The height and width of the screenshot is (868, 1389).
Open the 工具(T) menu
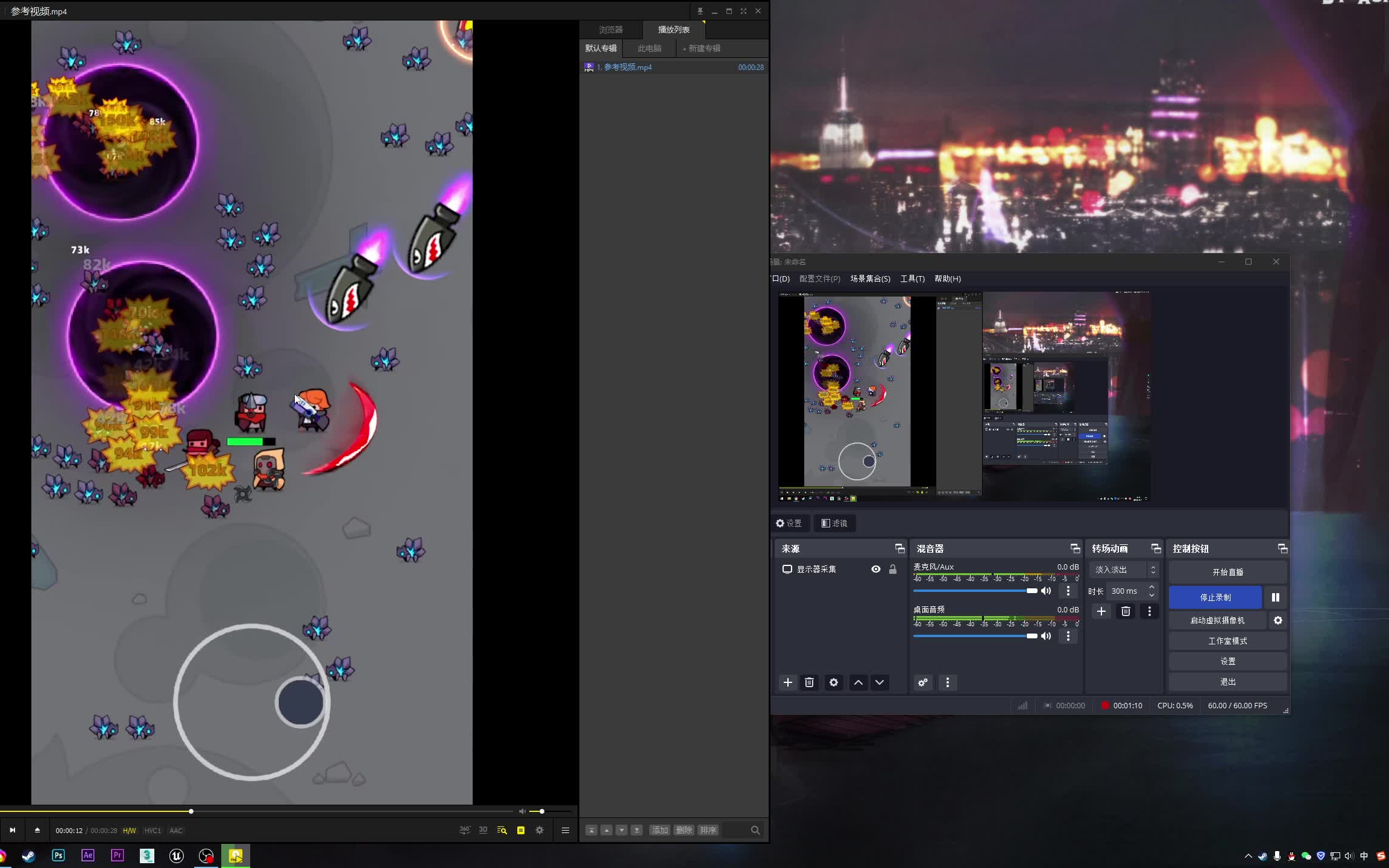(912, 278)
